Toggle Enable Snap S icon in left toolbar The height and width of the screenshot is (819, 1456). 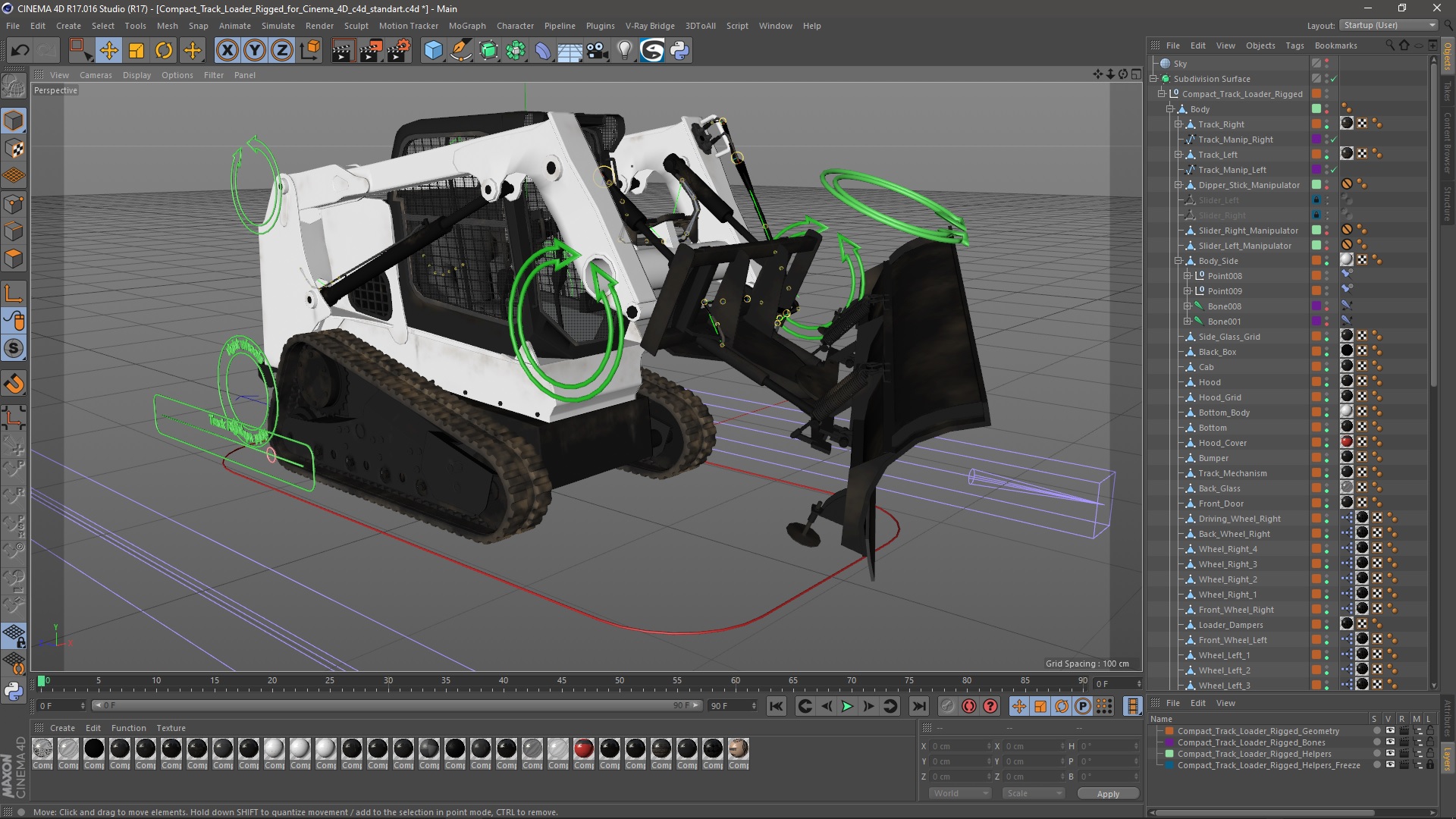click(14, 349)
